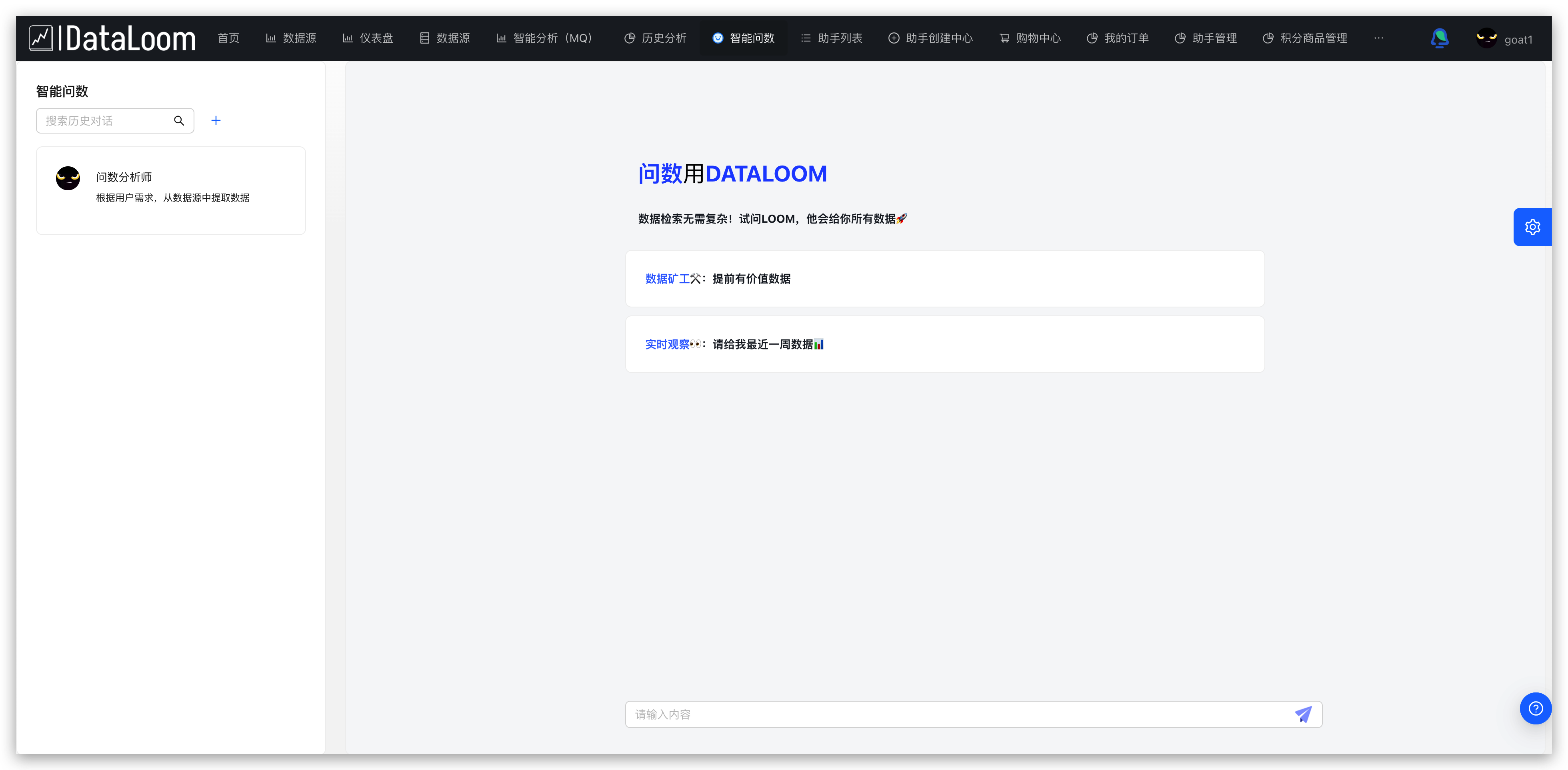Open the help question mark button
This screenshot has width=1568, height=770.
pos(1535,708)
